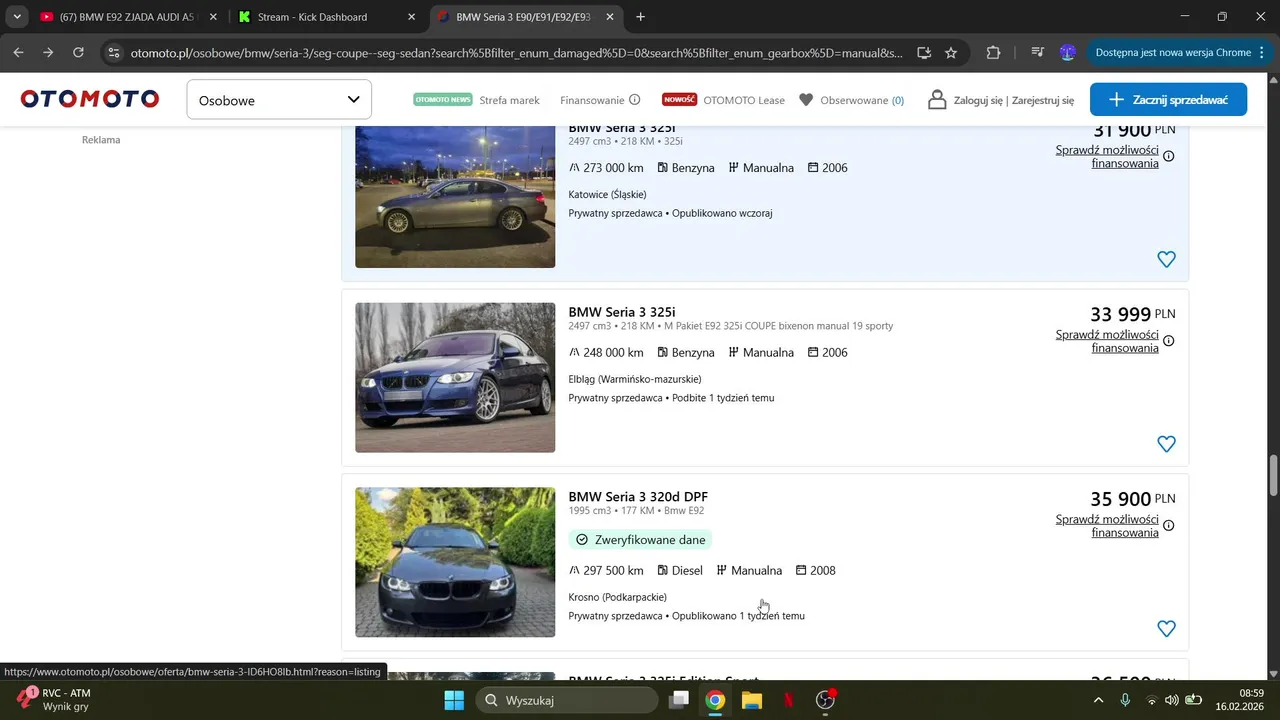The height and width of the screenshot is (720, 1280).
Task: Check financing link under 35 900 PLN
Action: pyautogui.click(x=1107, y=526)
